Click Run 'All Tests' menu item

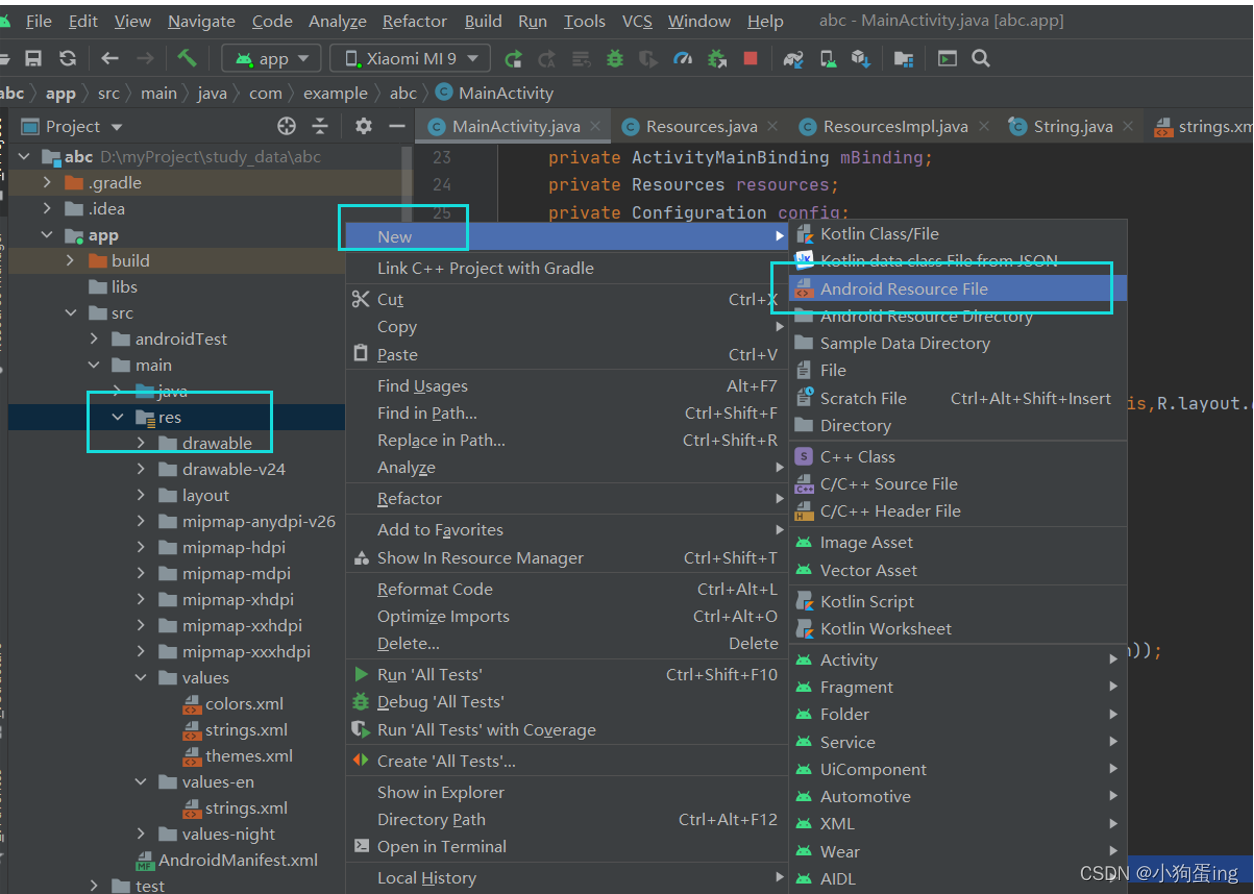point(567,674)
